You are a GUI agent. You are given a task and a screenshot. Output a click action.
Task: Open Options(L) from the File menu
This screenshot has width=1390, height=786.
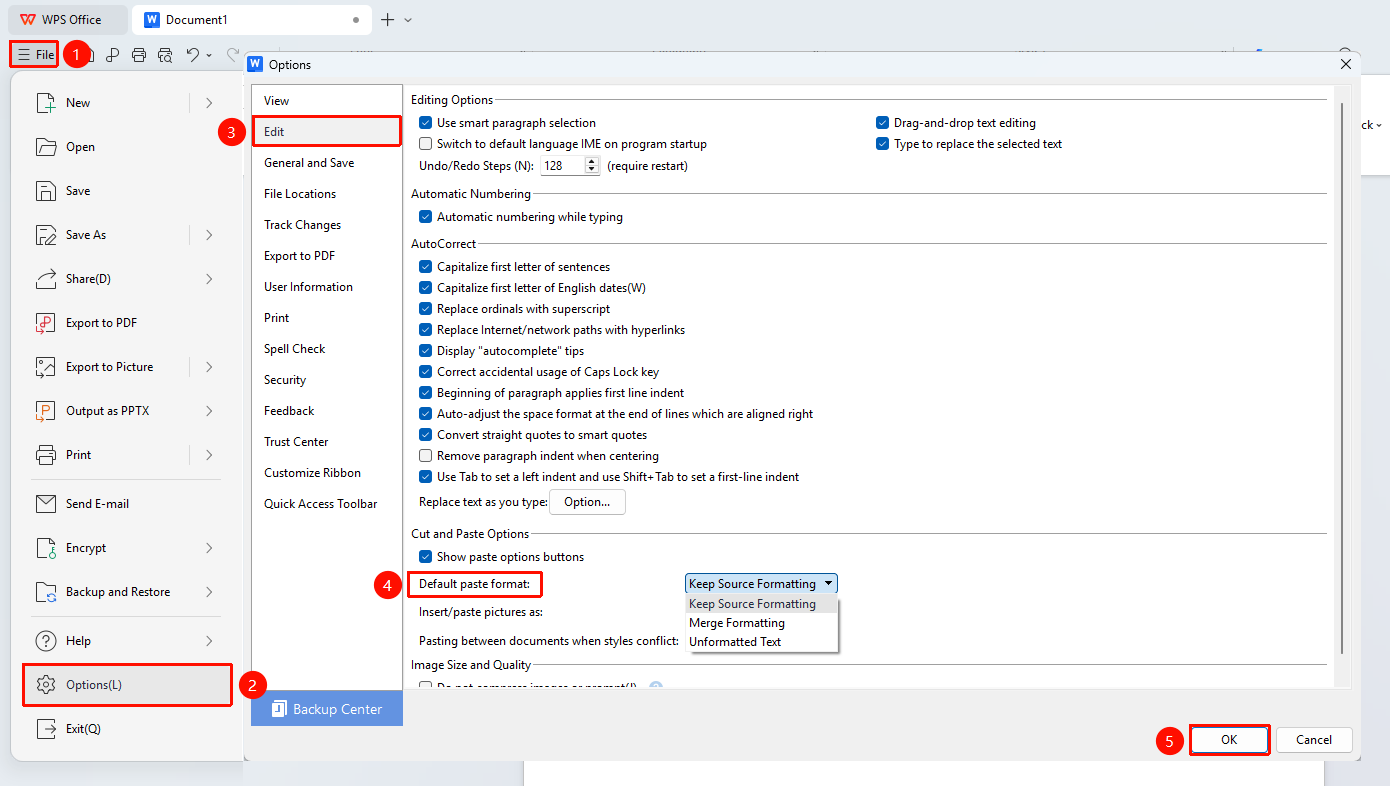click(x=127, y=685)
